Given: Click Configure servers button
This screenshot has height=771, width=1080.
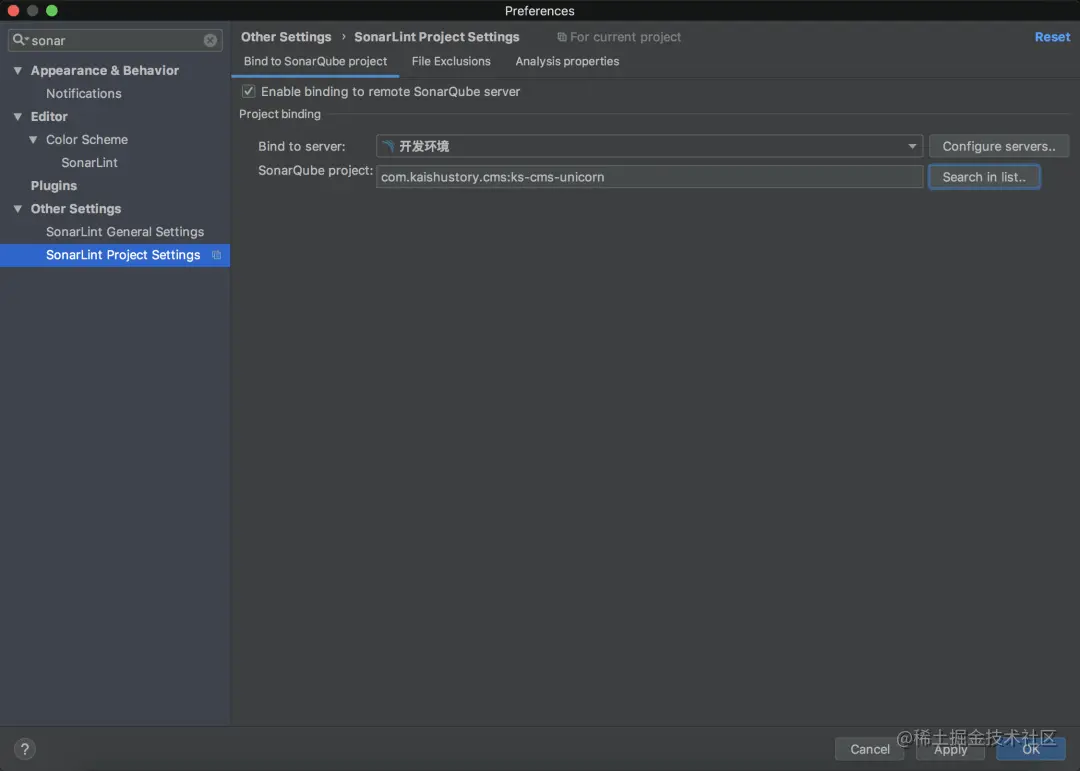Looking at the screenshot, I should [999, 146].
